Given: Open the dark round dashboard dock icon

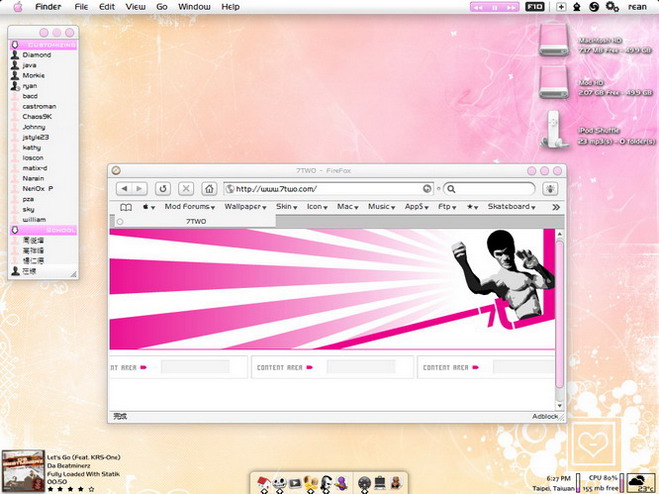Looking at the screenshot, I should (364, 483).
